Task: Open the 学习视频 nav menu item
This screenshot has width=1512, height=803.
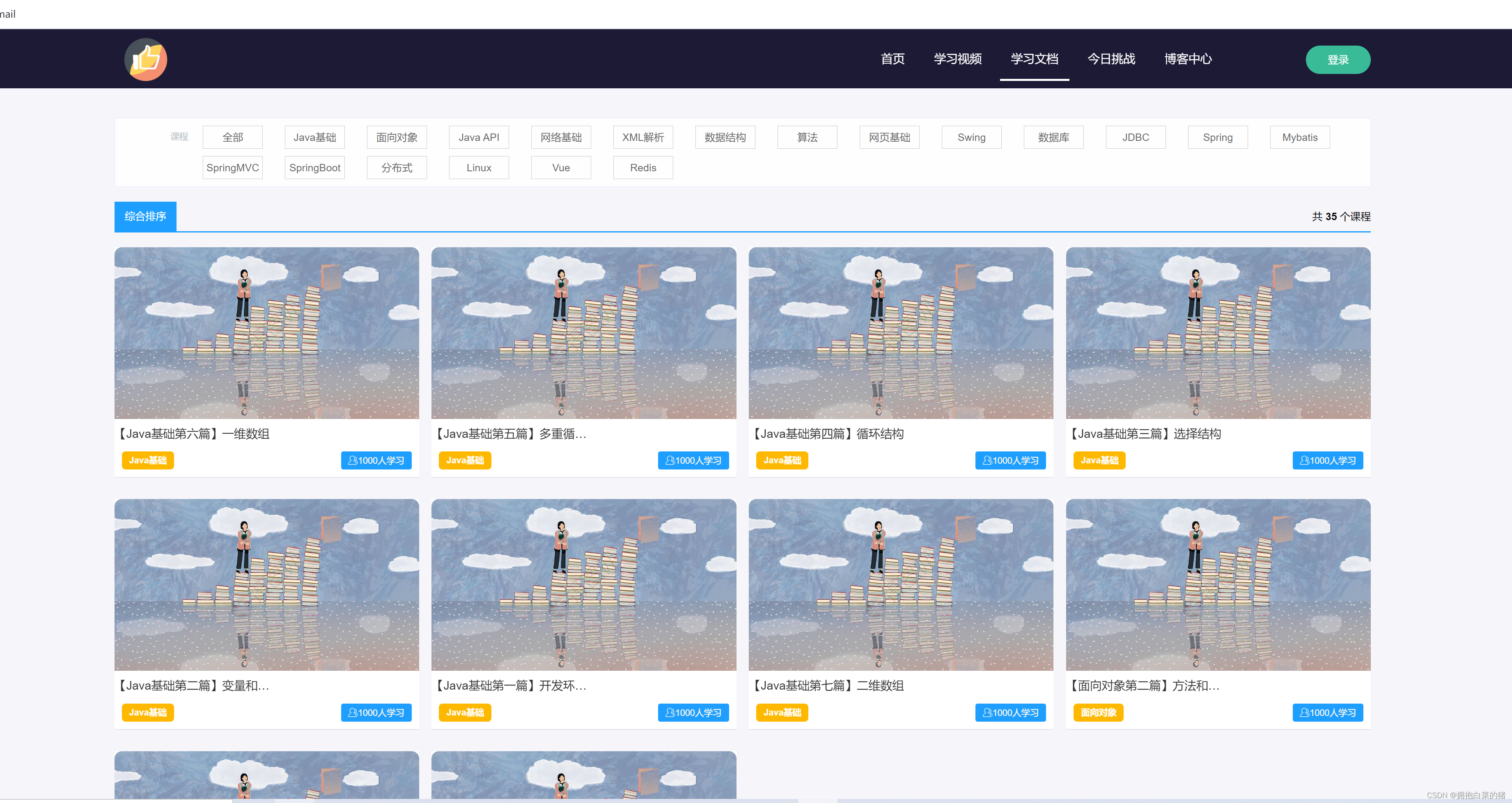Action: tap(957, 59)
